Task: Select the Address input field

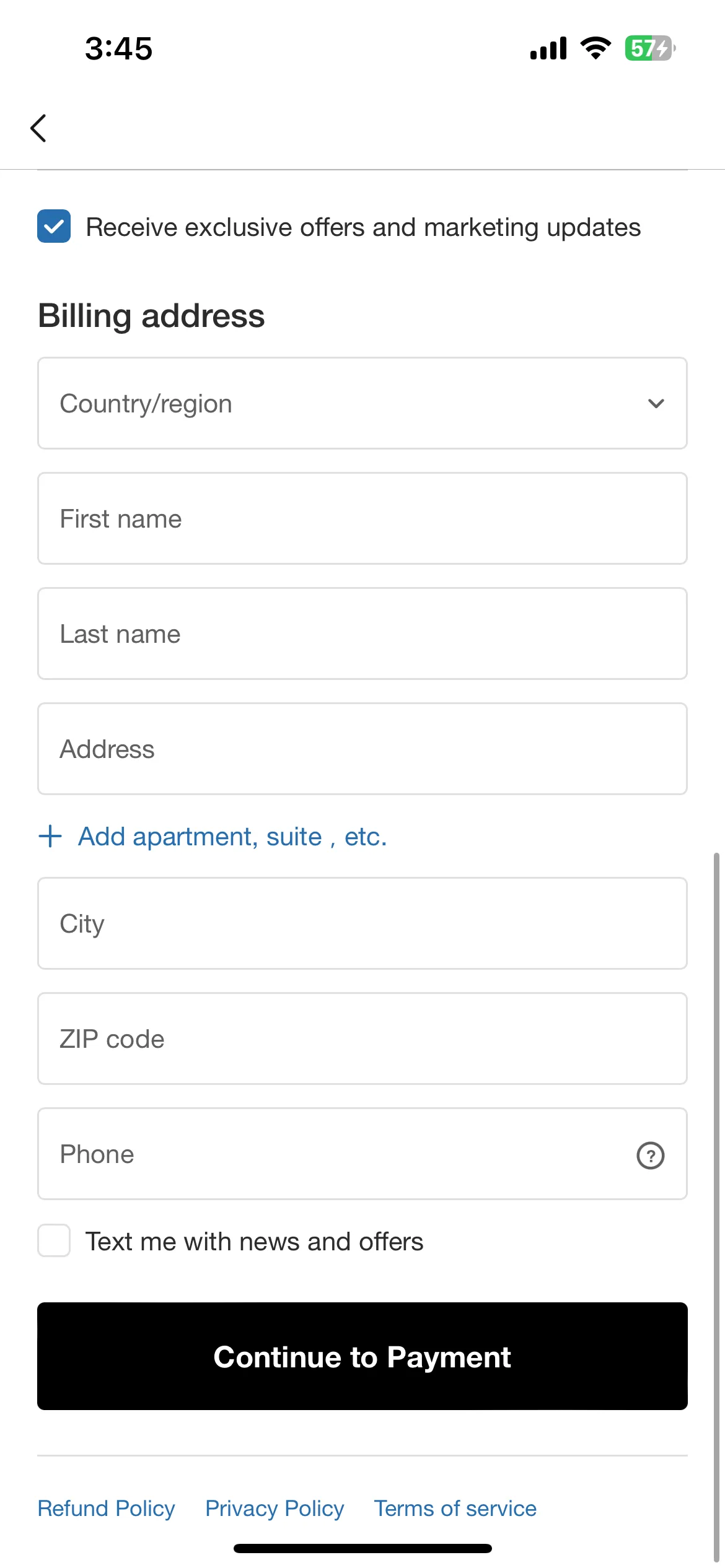Action: click(362, 749)
